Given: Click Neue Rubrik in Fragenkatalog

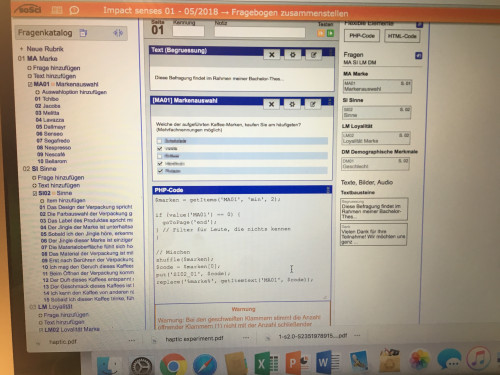Looking at the screenshot, I should point(45,49).
